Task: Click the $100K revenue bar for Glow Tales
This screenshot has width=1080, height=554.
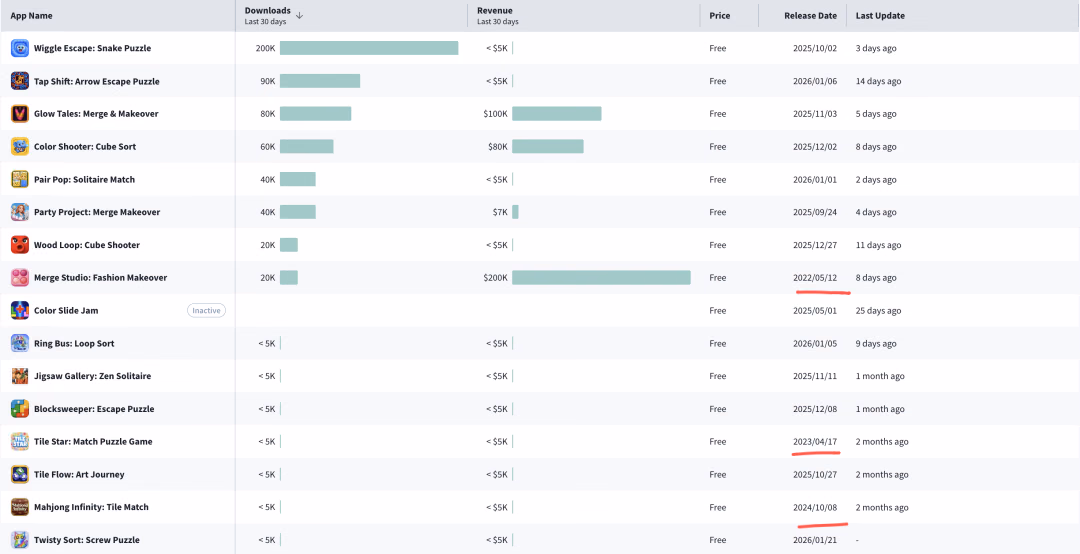Action: coord(557,114)
